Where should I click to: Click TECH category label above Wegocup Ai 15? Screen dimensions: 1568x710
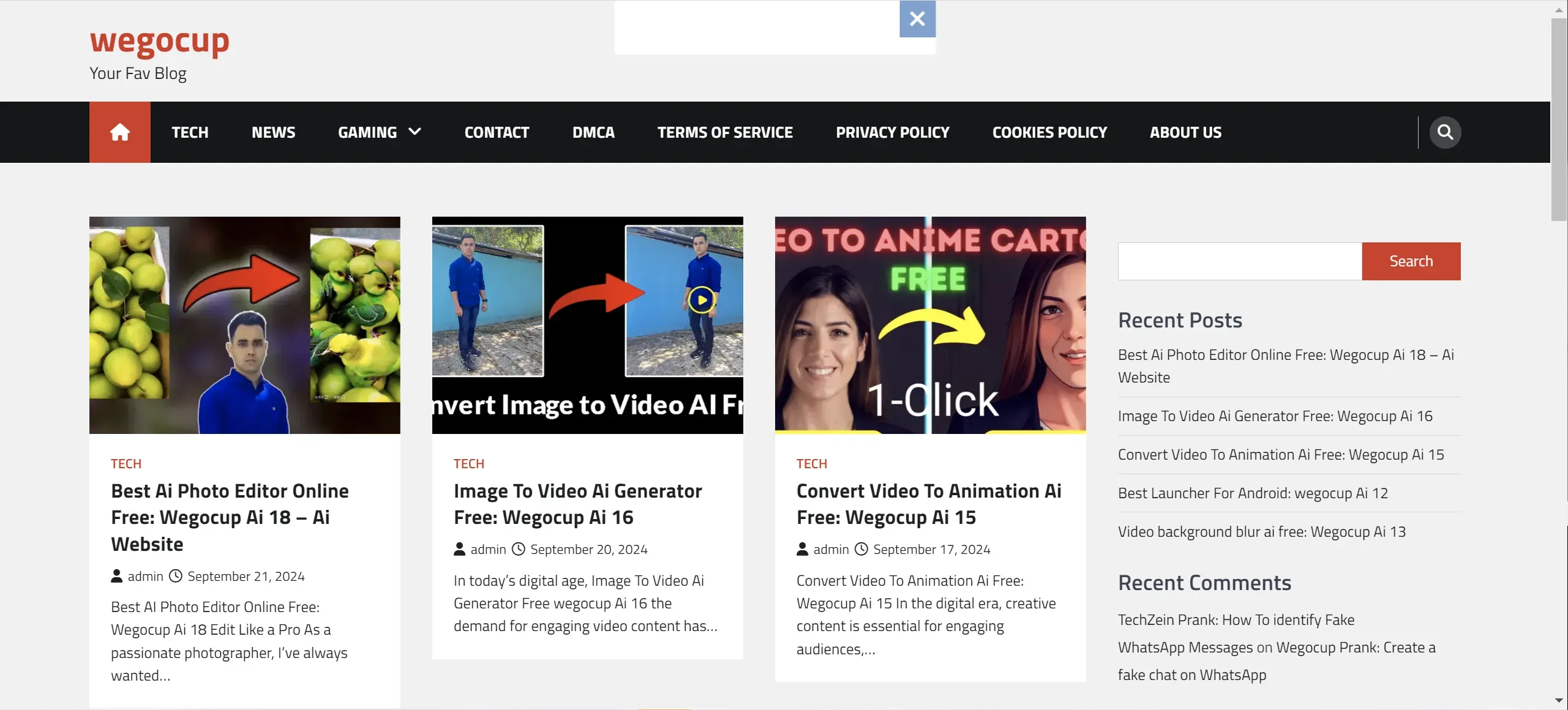point(811,464)
